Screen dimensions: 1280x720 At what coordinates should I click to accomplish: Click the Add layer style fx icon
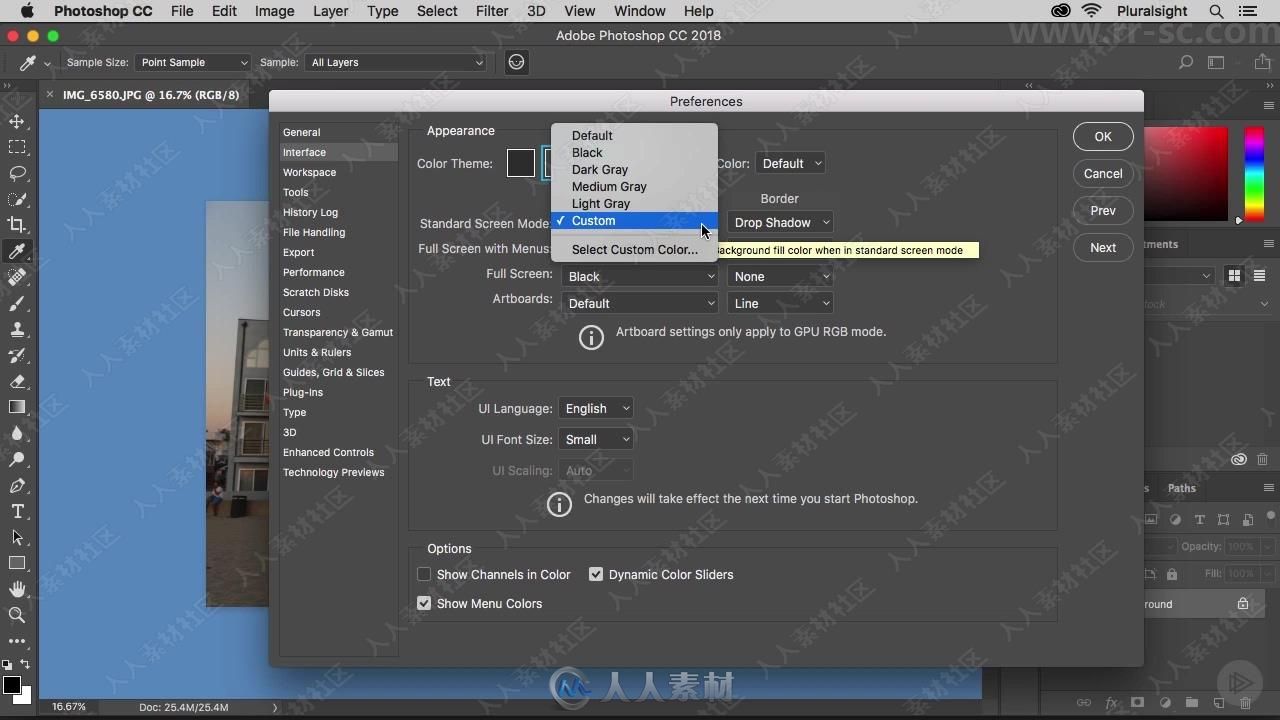point(1111,704)
